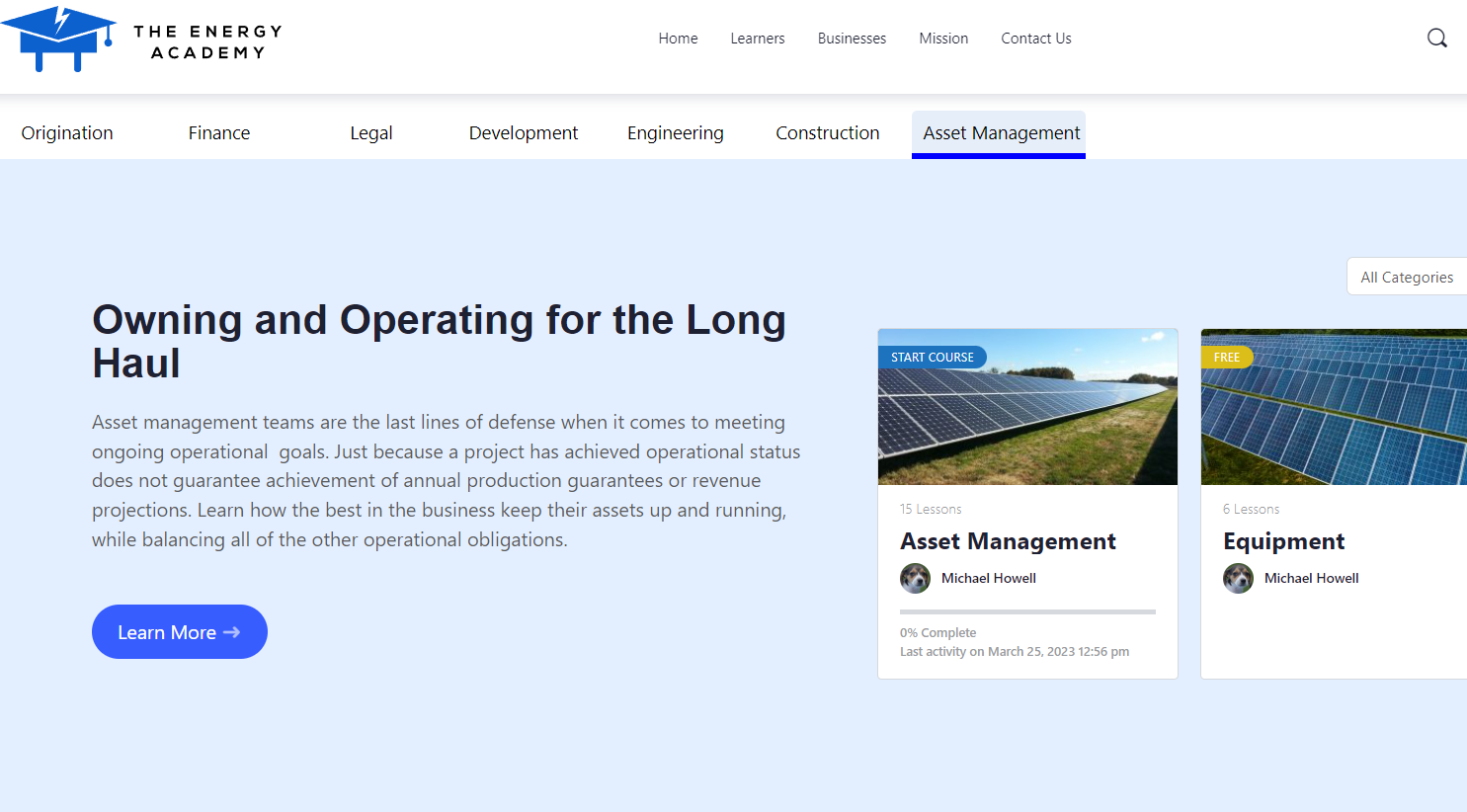Click the Contact Us link
This screenshot has height=812, width=1467.
click(x=1035, y=39)
